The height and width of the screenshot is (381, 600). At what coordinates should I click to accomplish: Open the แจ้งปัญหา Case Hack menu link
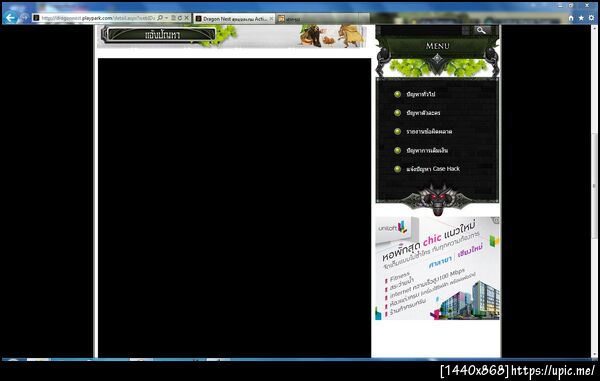coord(433,169)
